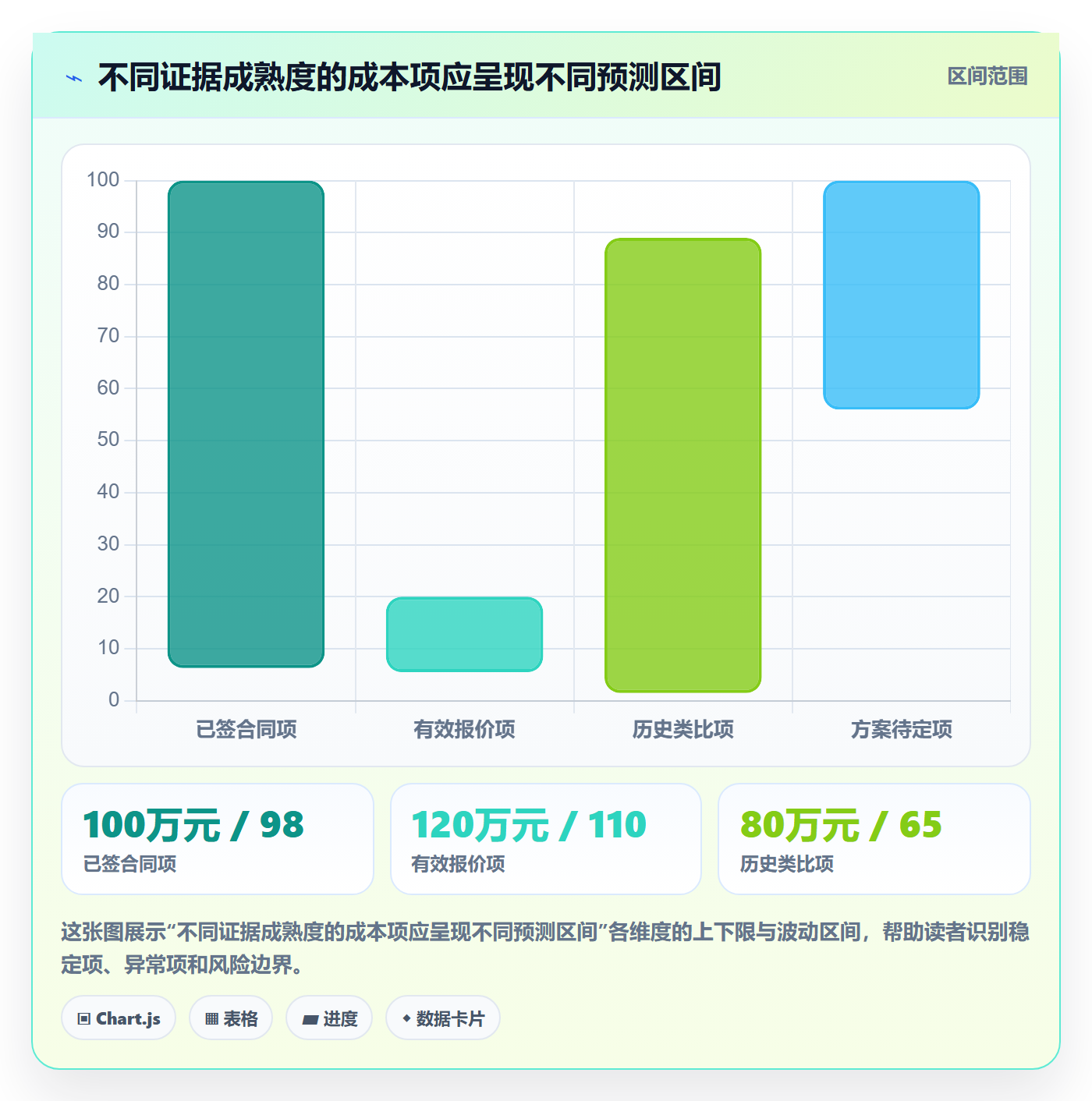This screenshot has height=1101, width=1092.
Task: Select the 进度 tag
Action: click(x=329, y=1018)
